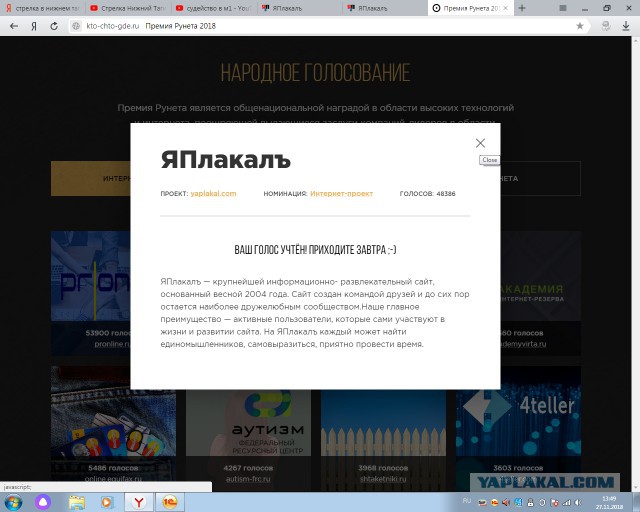Switch to 'Стрелка Нижний Таг' YouTube tab
The image size is (640, 512).
pos(128,8)
